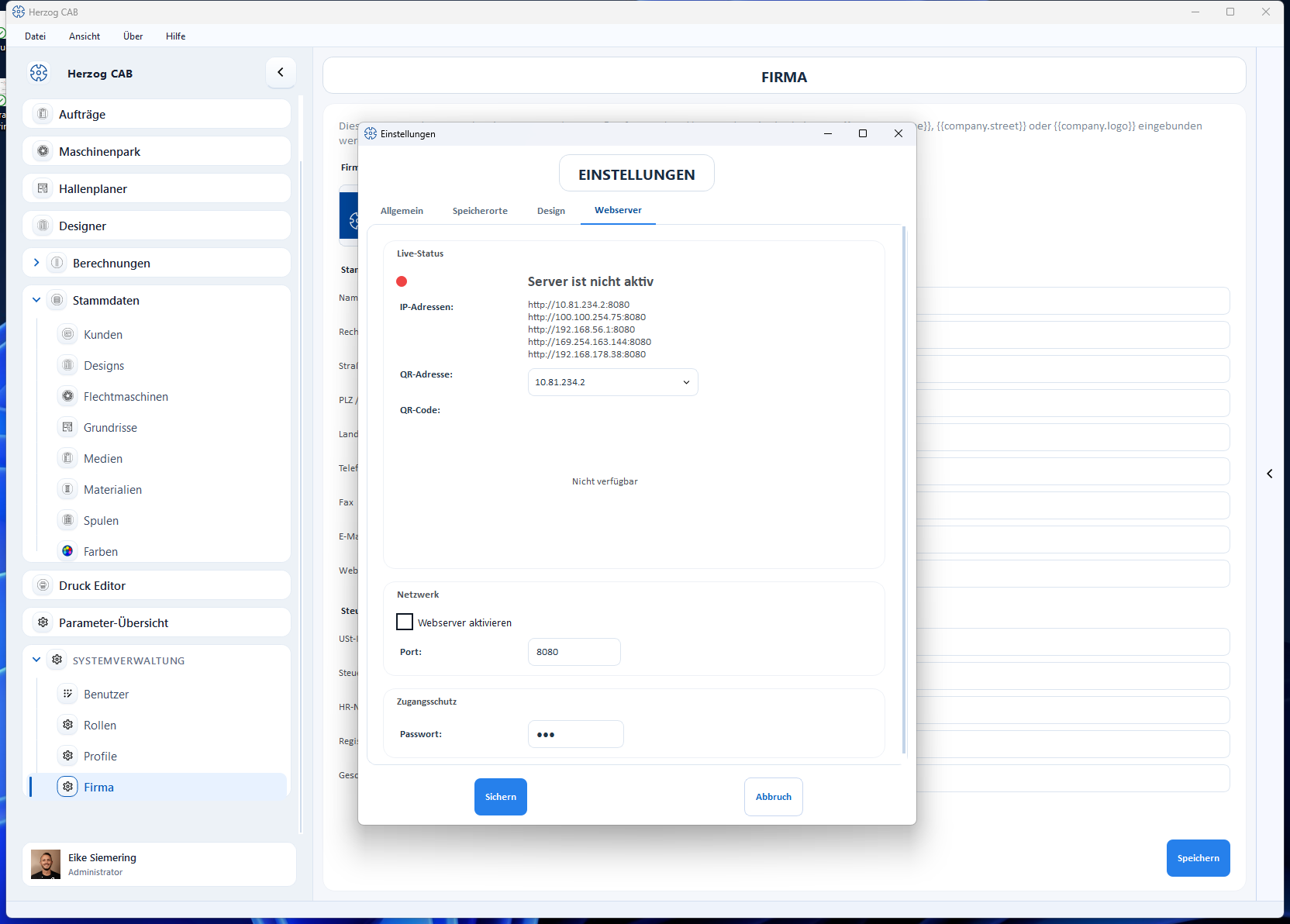
Task: Click the http://100.100.254.75:8080 address text
Action: (587, 317)
